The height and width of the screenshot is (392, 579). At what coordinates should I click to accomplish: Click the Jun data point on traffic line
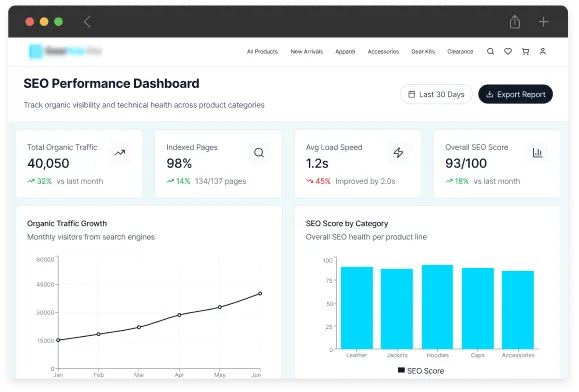[x=260, y=293]
